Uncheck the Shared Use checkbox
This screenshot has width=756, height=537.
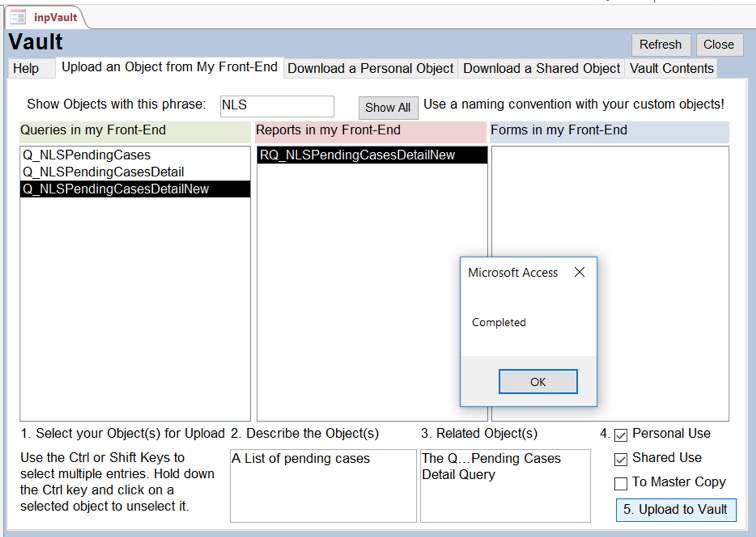click(x=621, y=459)
